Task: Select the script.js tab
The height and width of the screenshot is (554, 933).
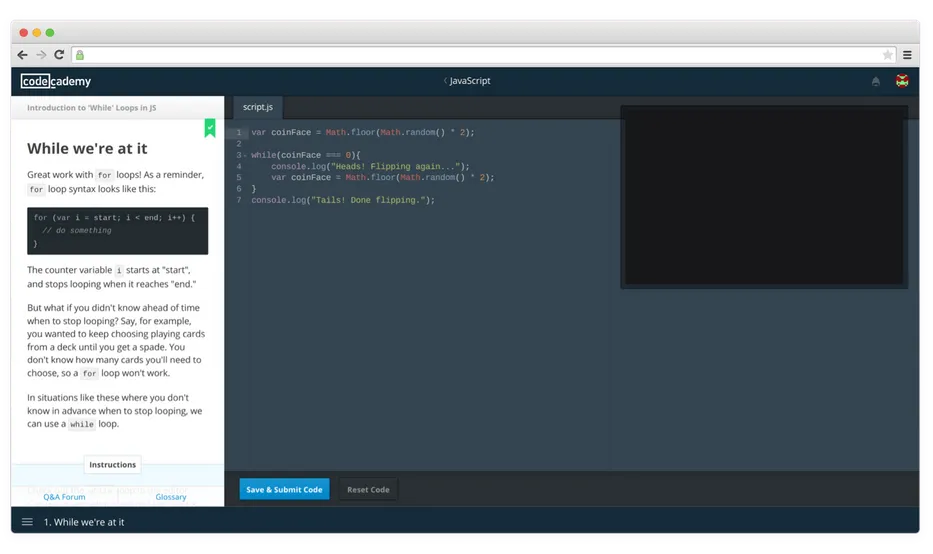Action: click(258, 106)
